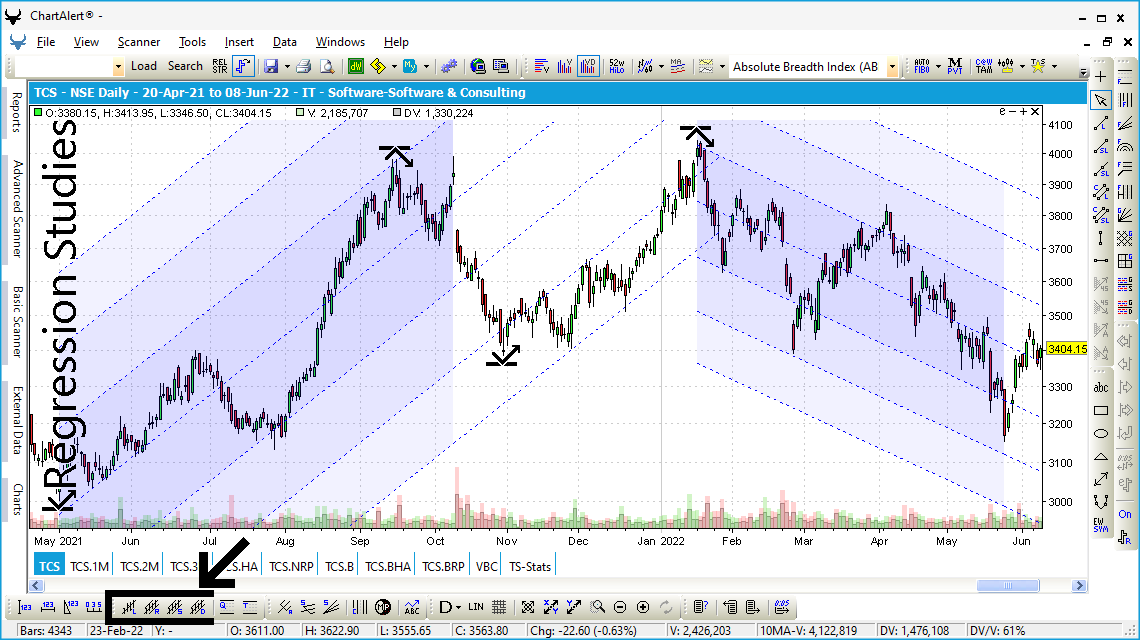Click into the symbol entry field
The image size is (1140, 640).
pyautogui.click(x=64, y=67)
